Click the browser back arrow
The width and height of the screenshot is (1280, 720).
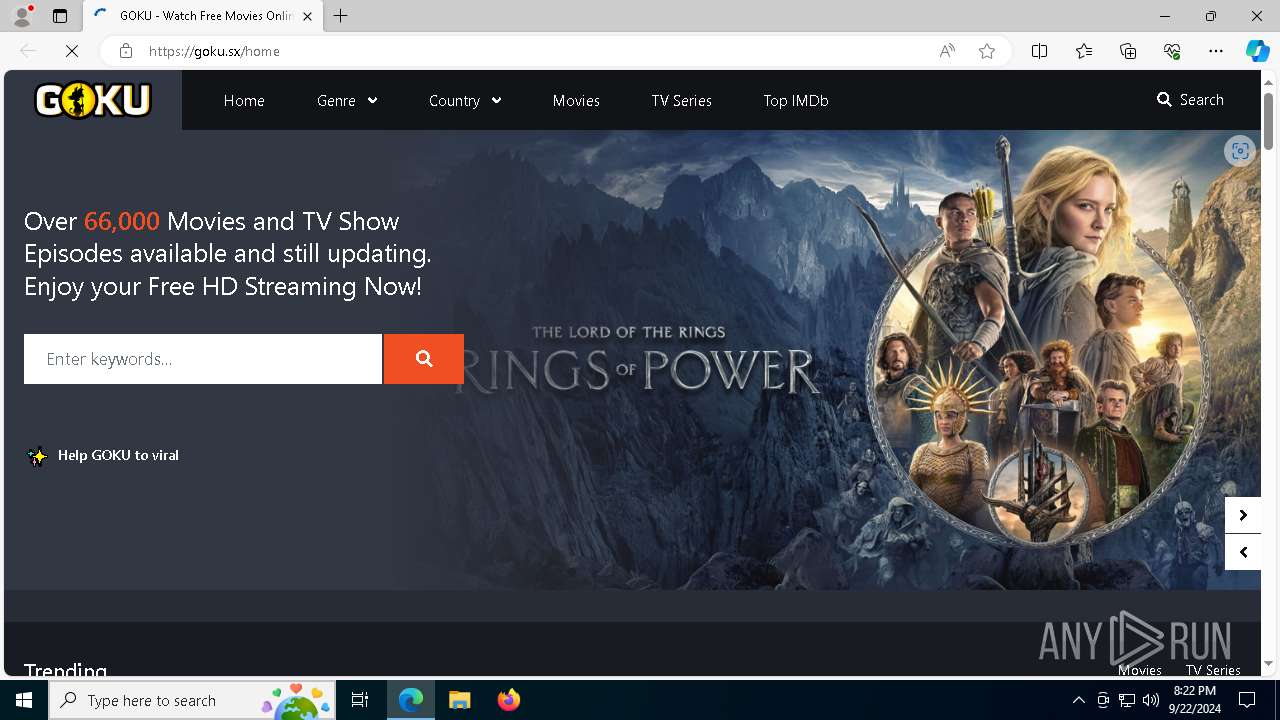pos(28,51)
